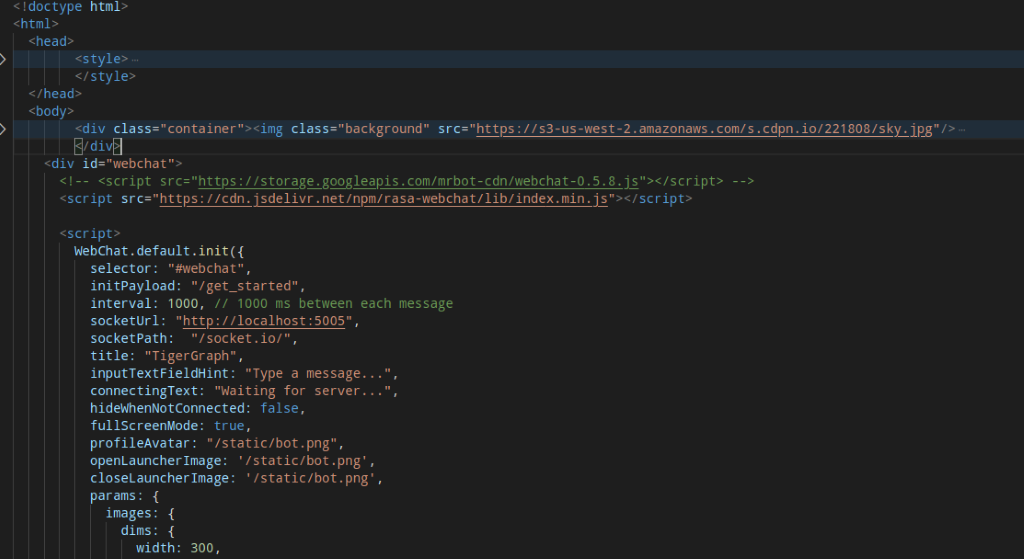
Task: Click the profileAvatar "/static/bot.png" value
Action: click(x=271, y=443)
